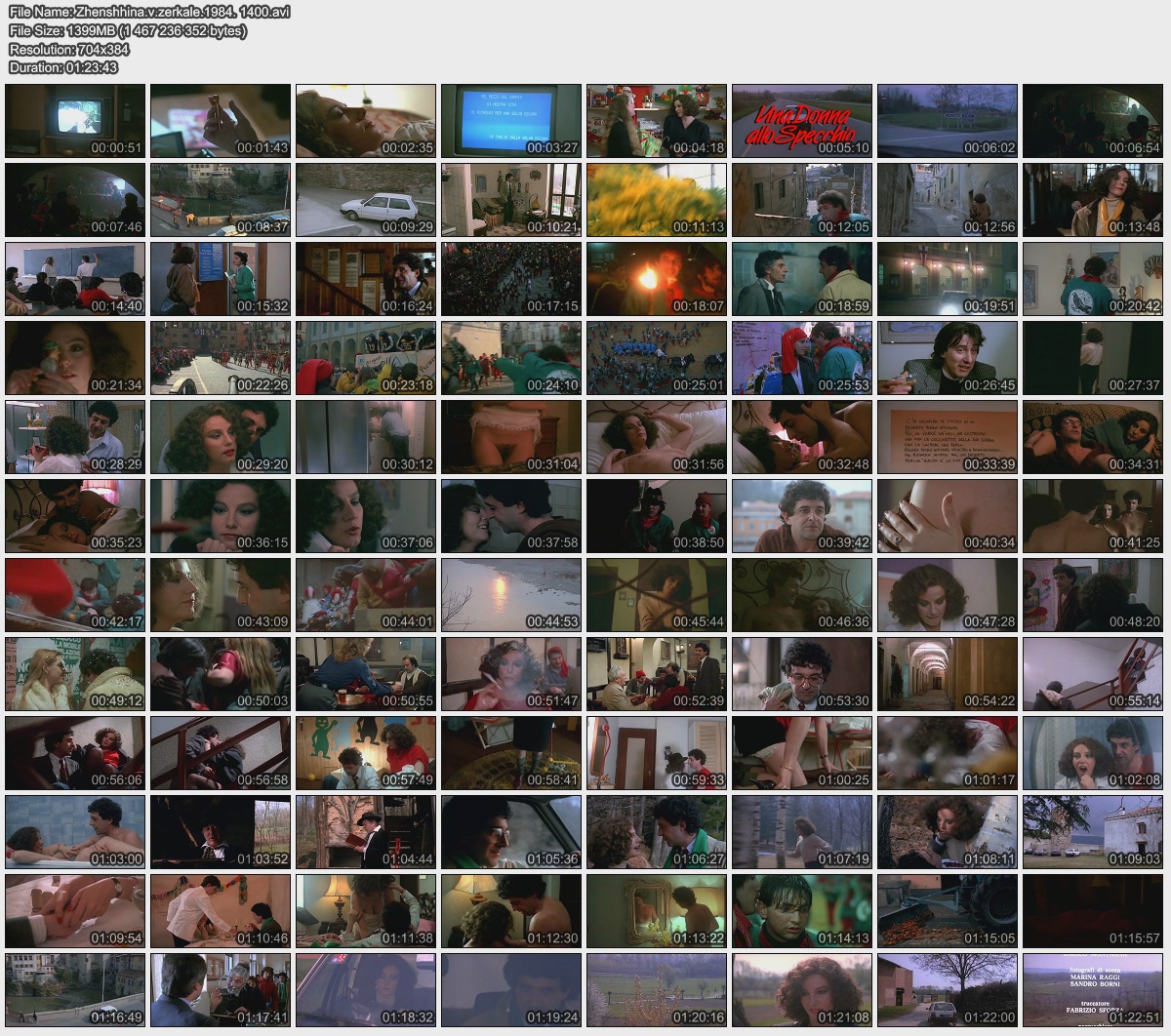
Task: Click the green cat cutouts frame at 00:57:49
Action: [x=366, y=753]
